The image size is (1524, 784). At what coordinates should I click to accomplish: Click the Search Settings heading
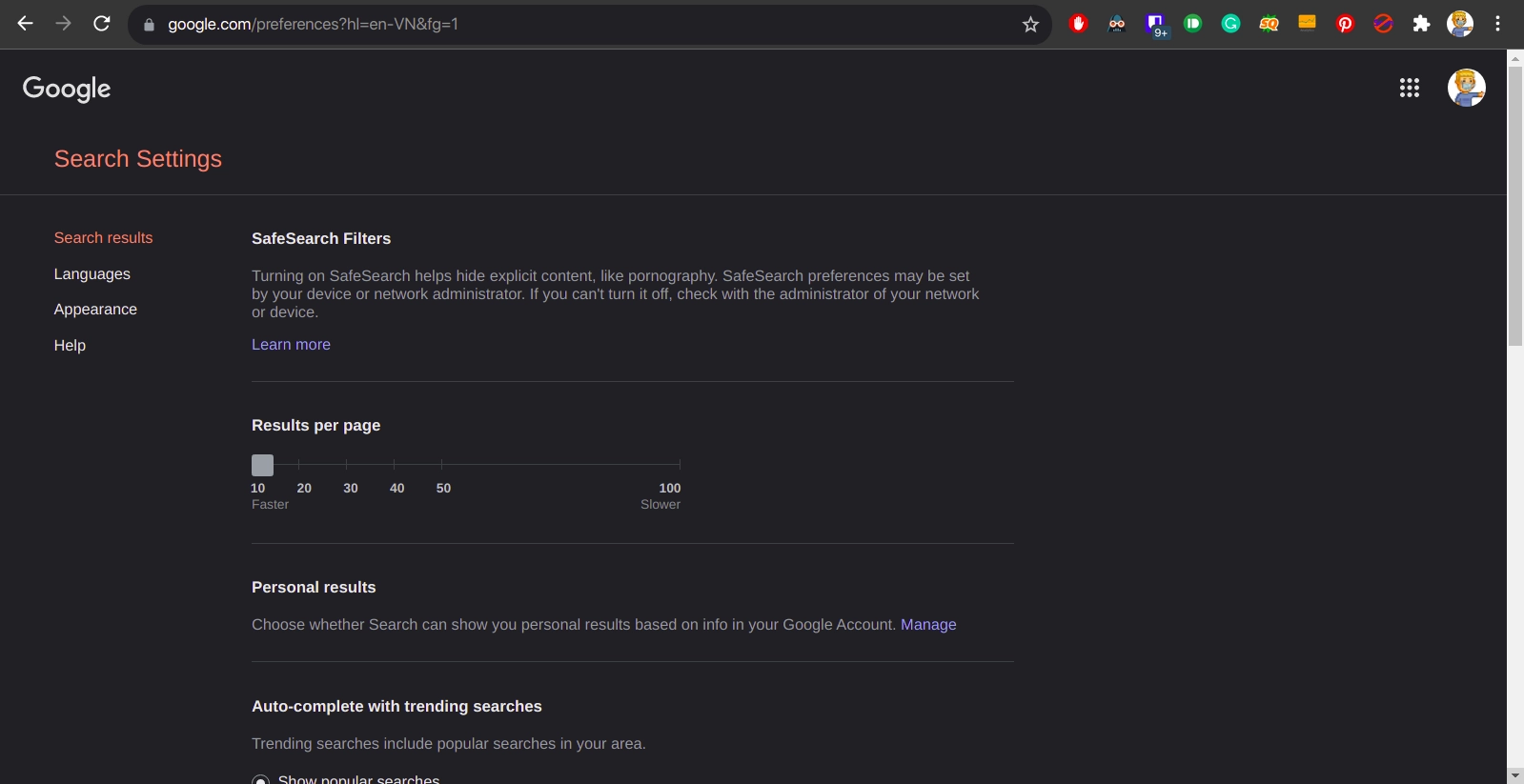pyautogui.click(x=138, y=158)
